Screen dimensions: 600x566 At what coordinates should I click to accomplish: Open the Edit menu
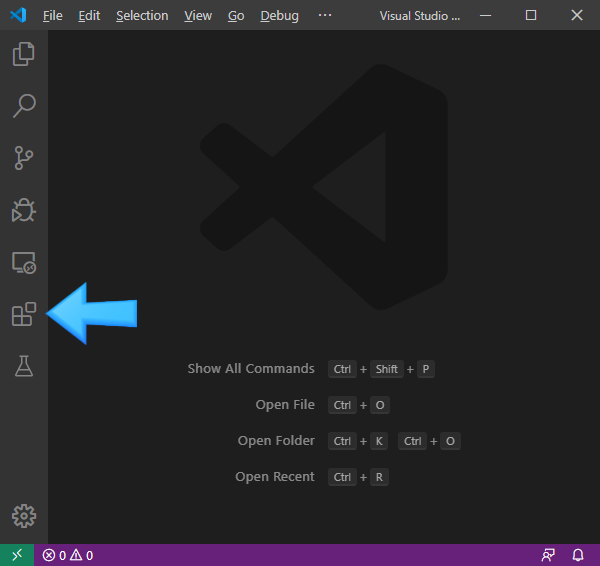click(x=89, y=16)
